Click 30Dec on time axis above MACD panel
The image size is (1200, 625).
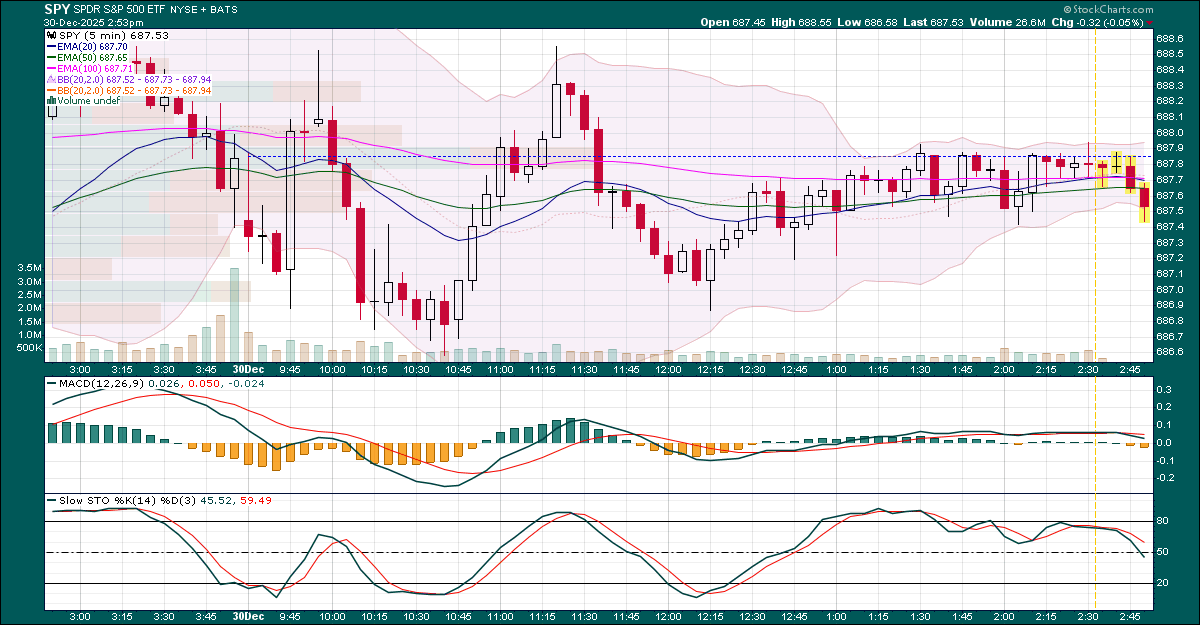[x=248, y=369]
